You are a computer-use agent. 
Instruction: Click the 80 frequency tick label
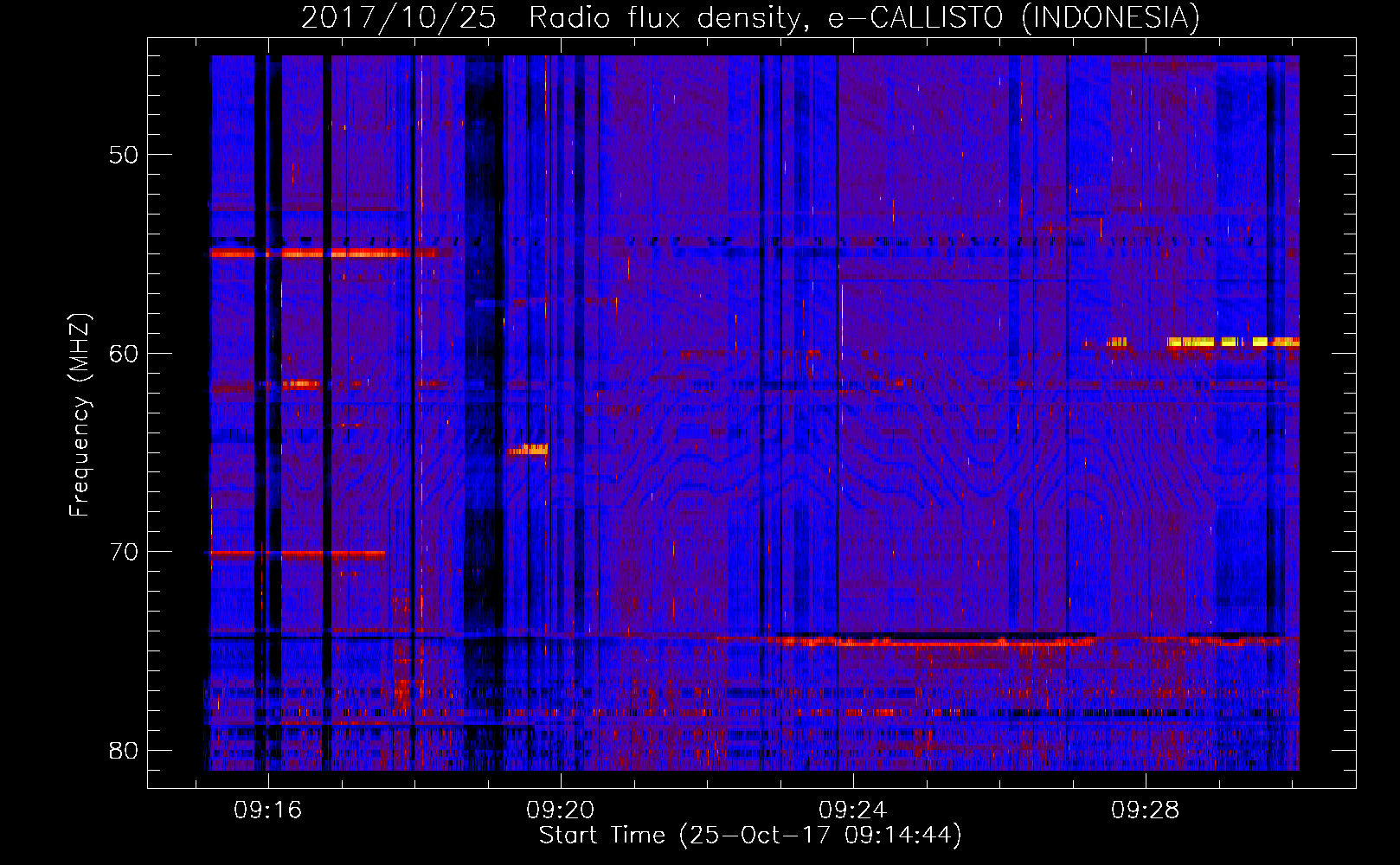coord(125,750)
